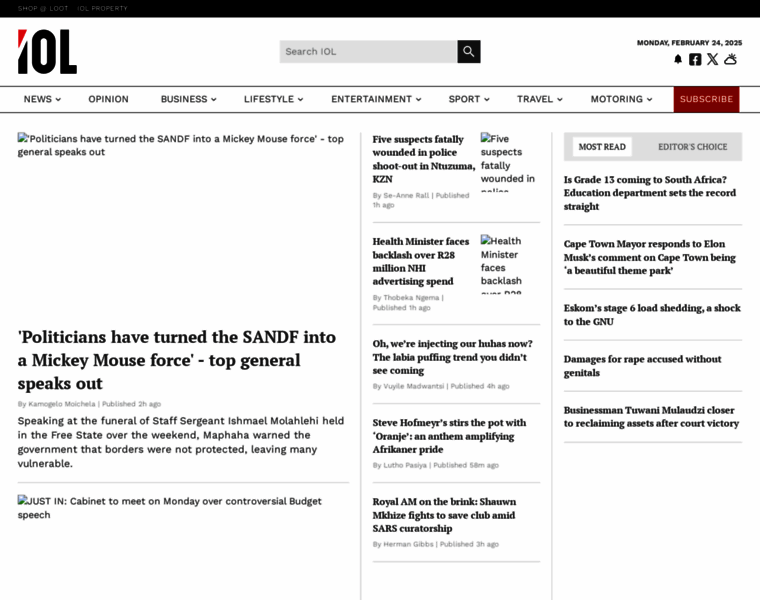The width and height of the screenshot is (760, 600).
Task: Open the Opinion section
Action: [109, 99]
